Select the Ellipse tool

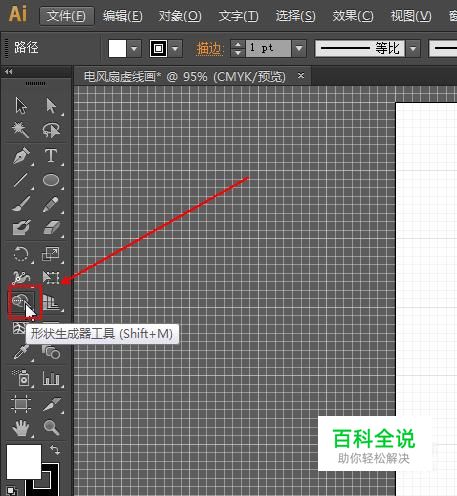coord(51,180)
